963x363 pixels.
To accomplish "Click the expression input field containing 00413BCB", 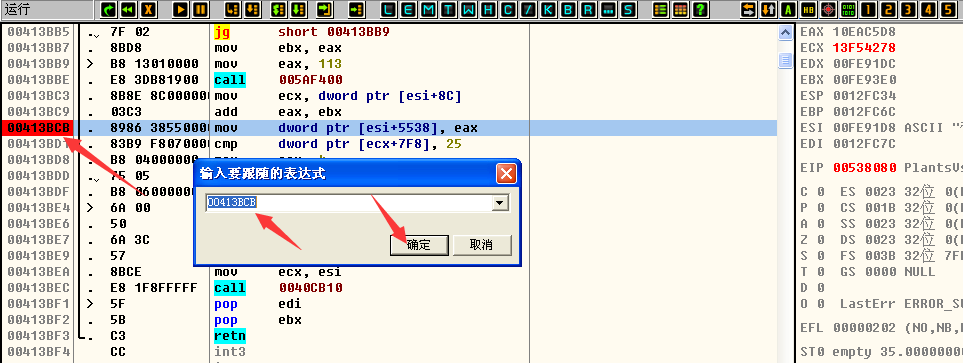I will (349, 203).
